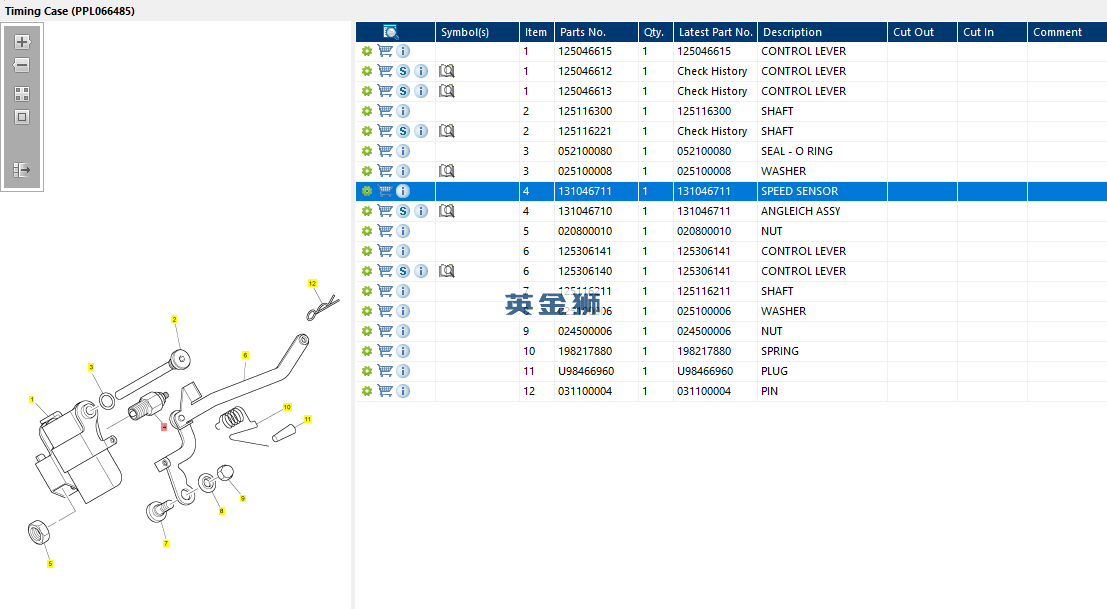This screenshot has width=1107, height=609.
Task: Select callout 1 on the diagram
Action: tap(31, 400)
